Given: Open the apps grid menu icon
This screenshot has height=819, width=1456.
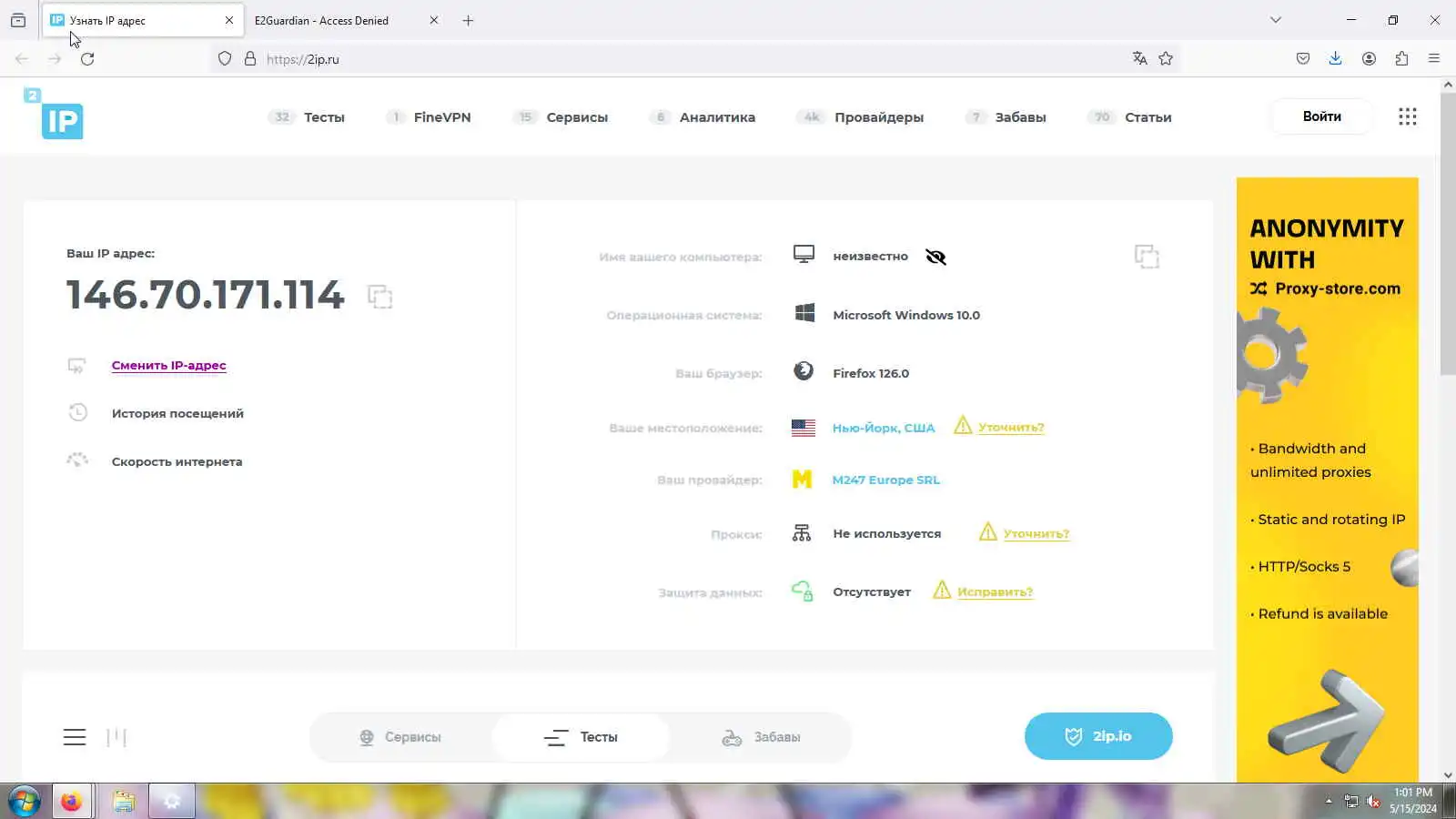Looking at the screenshot, I should (x=1408, y=116).
